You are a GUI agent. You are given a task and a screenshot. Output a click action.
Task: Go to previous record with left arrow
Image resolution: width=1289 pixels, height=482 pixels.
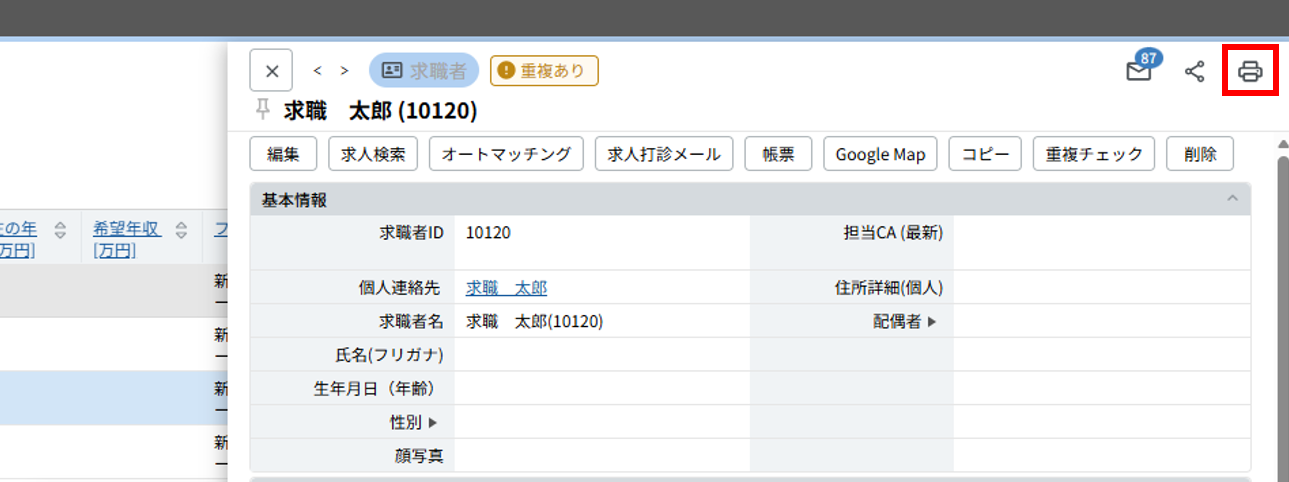[317, 71]
